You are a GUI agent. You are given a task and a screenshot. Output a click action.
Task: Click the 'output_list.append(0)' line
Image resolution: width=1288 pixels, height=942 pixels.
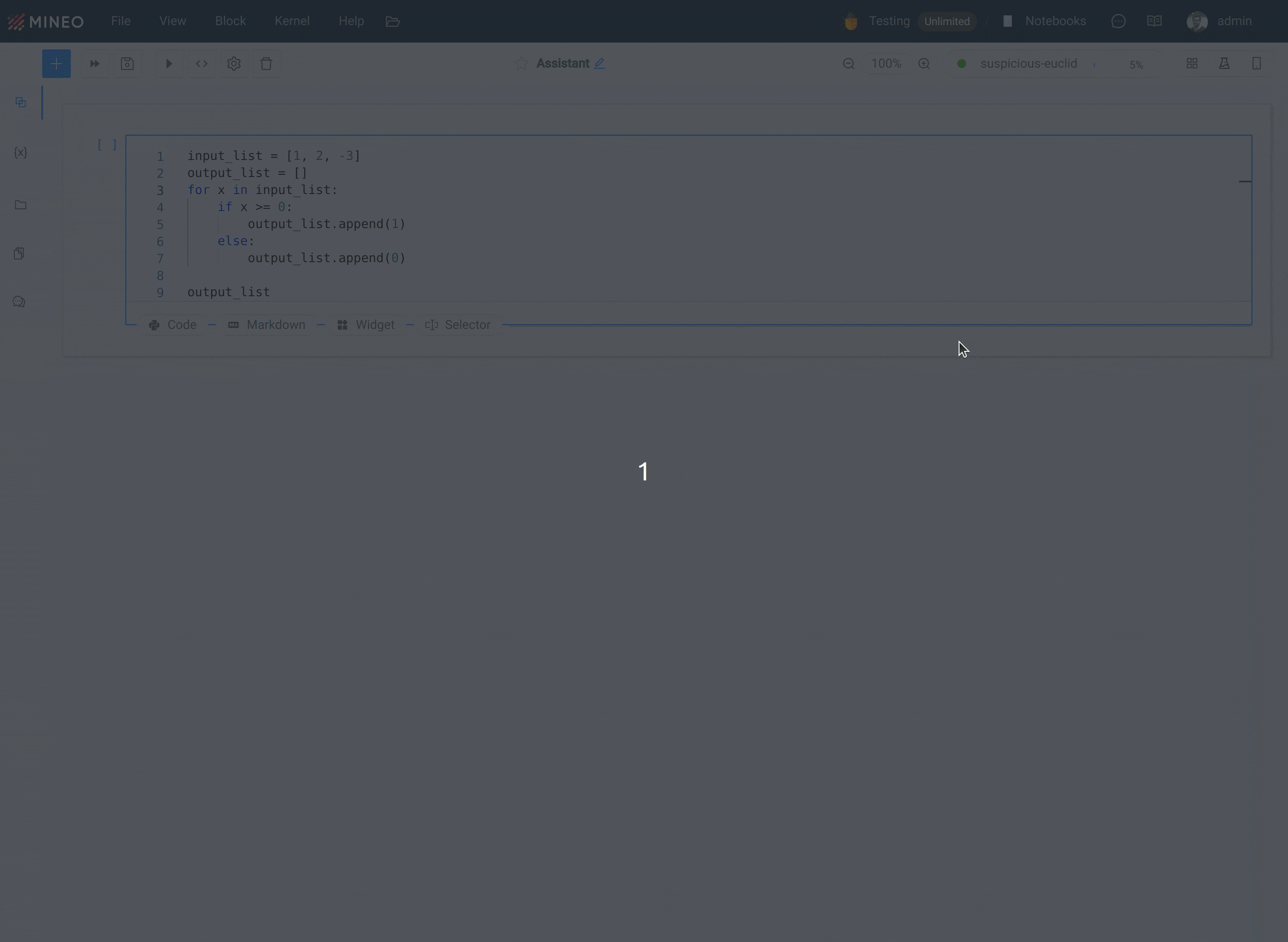[x=326, y=258]
